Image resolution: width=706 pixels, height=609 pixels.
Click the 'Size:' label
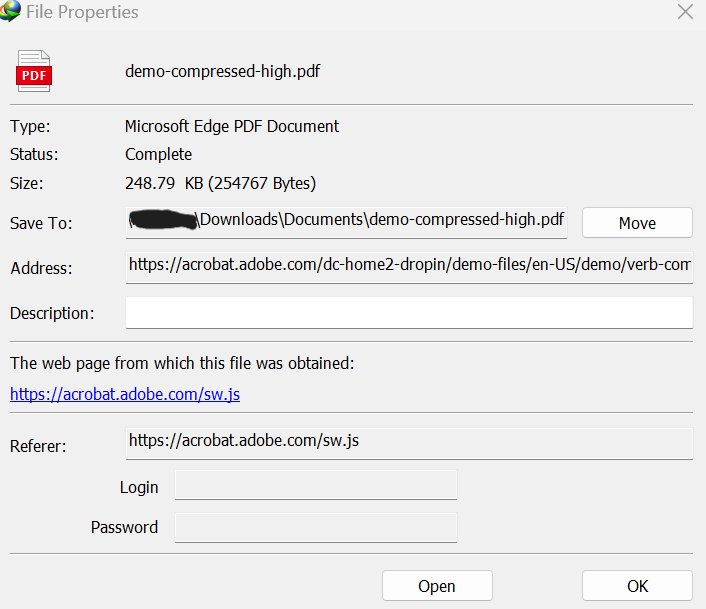point(27,183)
